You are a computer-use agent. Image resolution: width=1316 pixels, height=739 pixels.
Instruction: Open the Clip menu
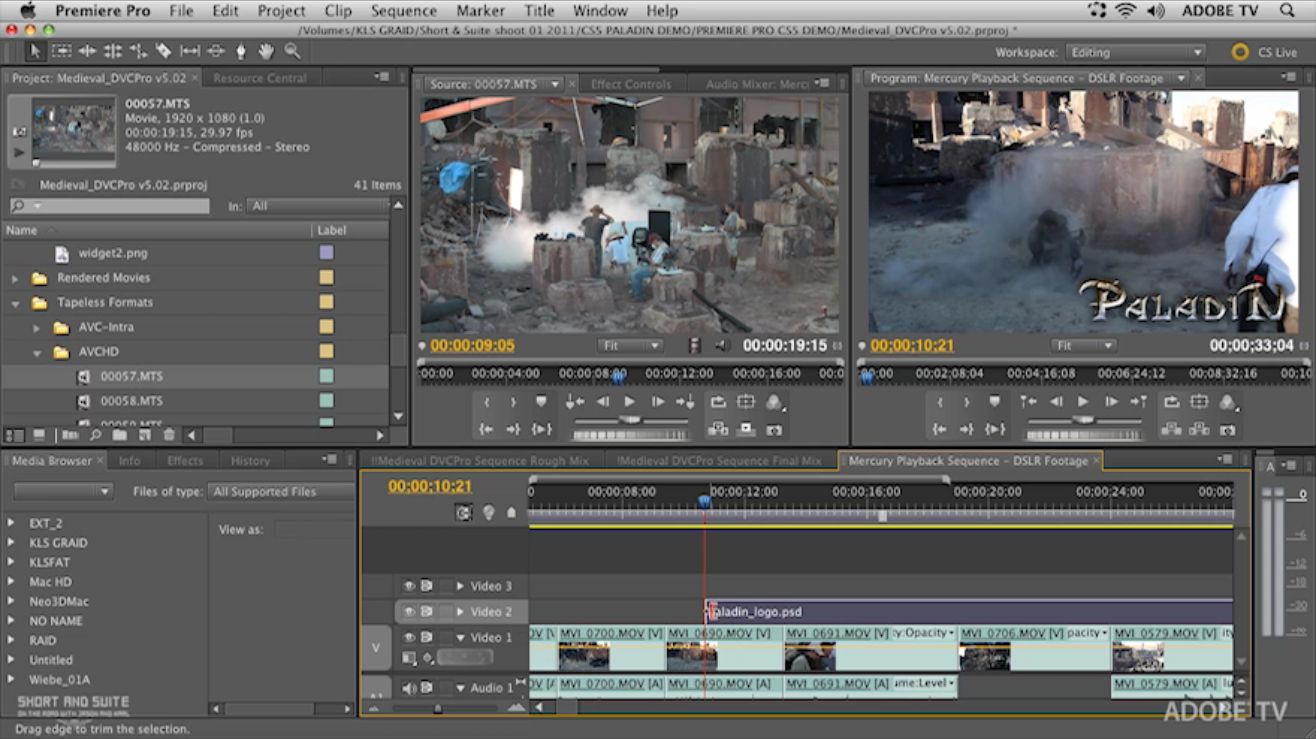[338, 11]
